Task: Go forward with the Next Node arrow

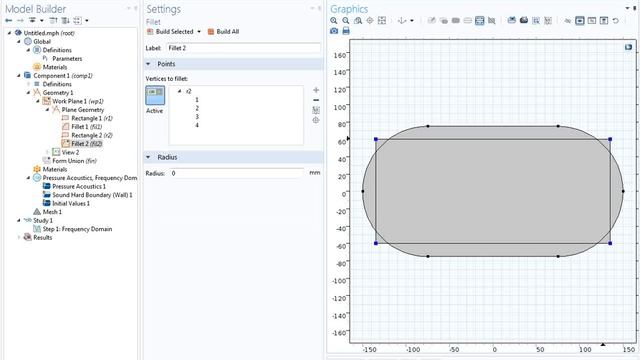Action: tap(20, 20)
